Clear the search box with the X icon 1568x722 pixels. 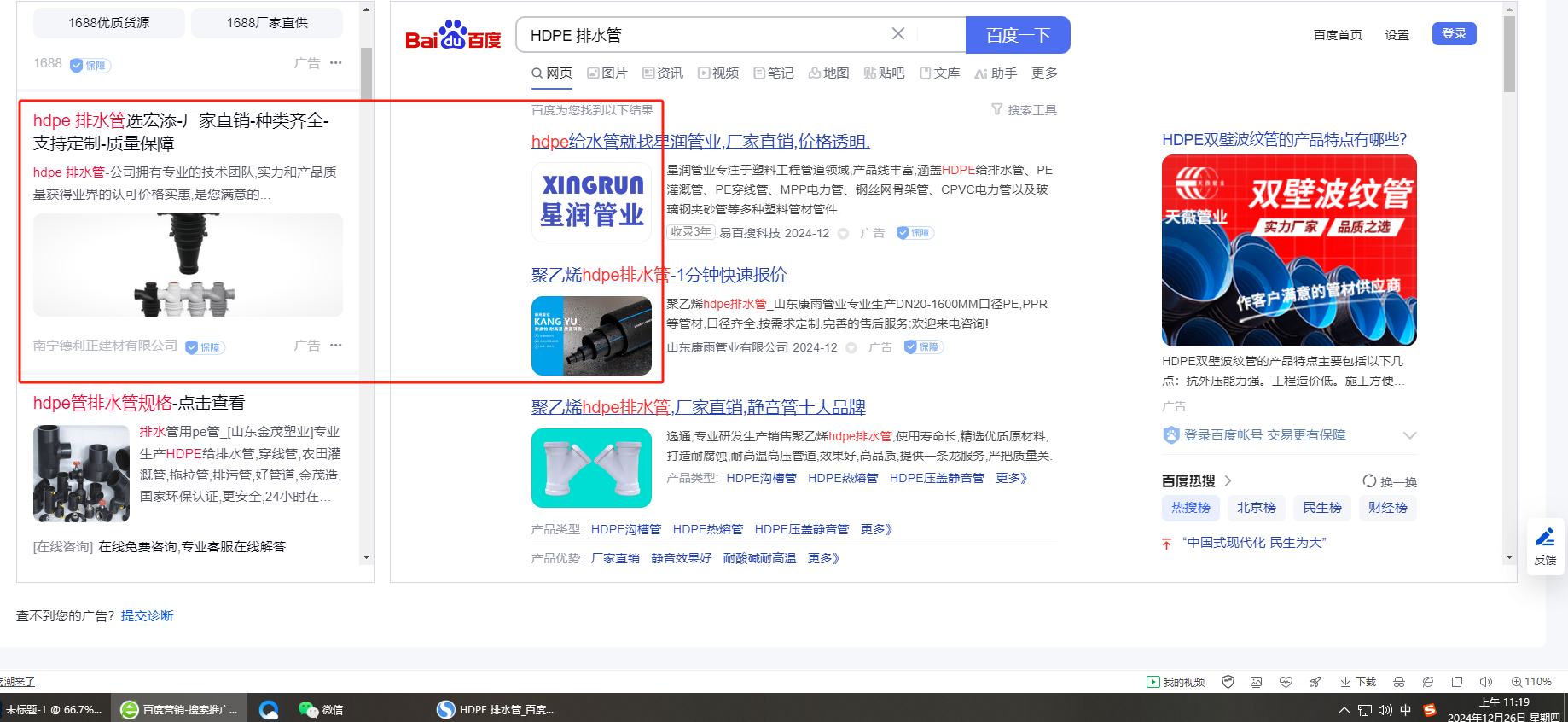point(898,34)
